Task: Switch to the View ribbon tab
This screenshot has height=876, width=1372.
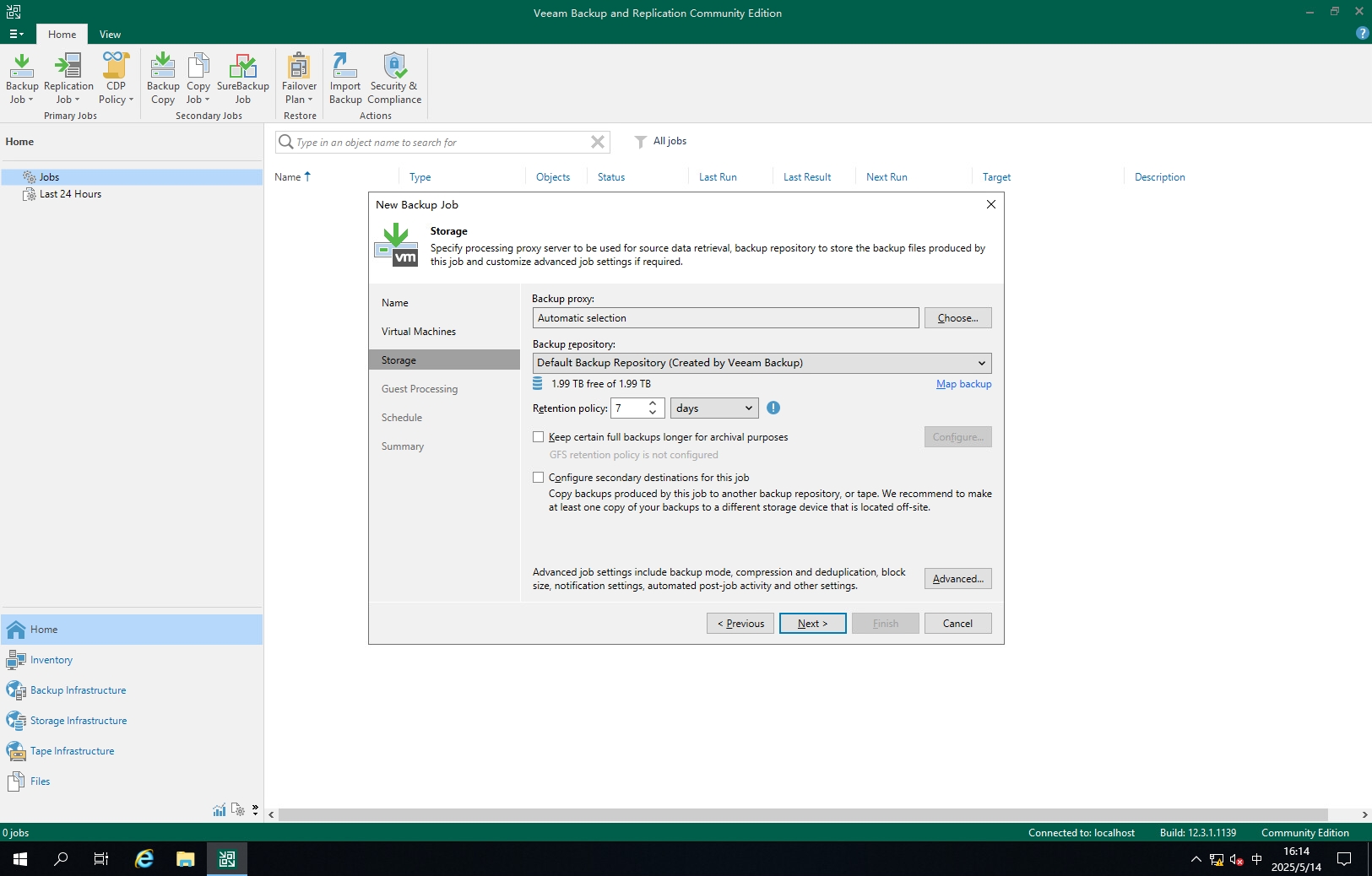Action: click(x=110, y=35)
